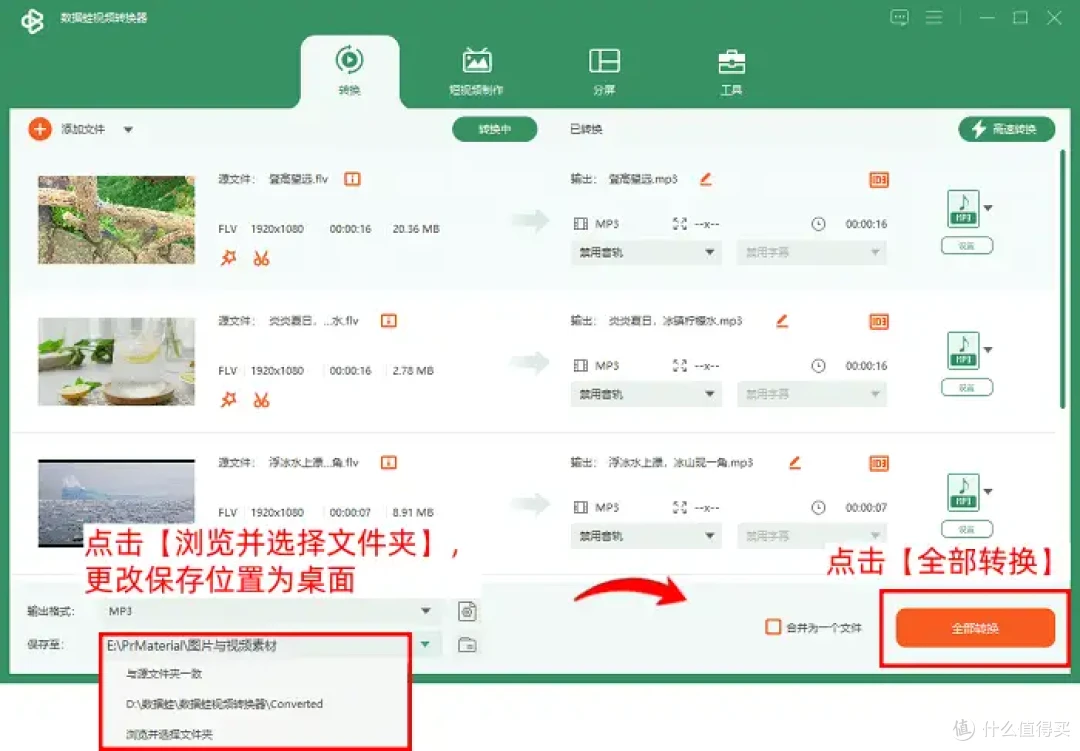This screenshot has width=1080, height=751.
Task: Open the hamburger menu in title bar
Action: 934,17
